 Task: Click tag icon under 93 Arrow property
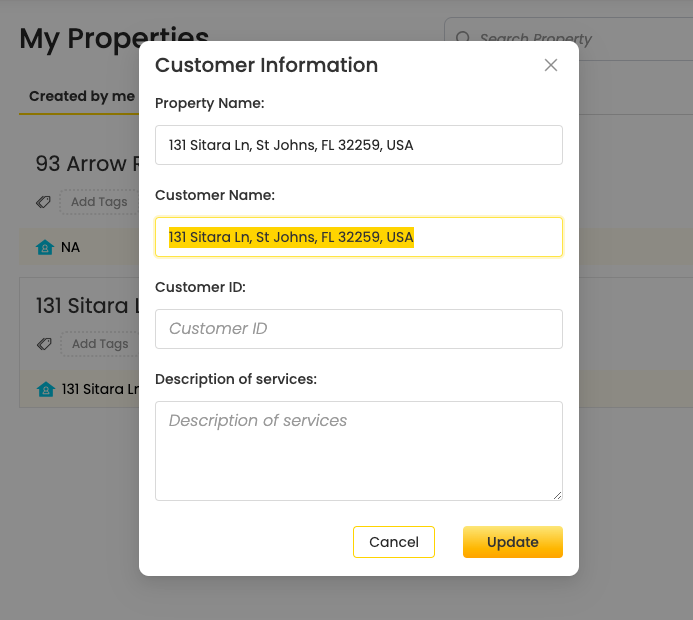tap(44, 202)
